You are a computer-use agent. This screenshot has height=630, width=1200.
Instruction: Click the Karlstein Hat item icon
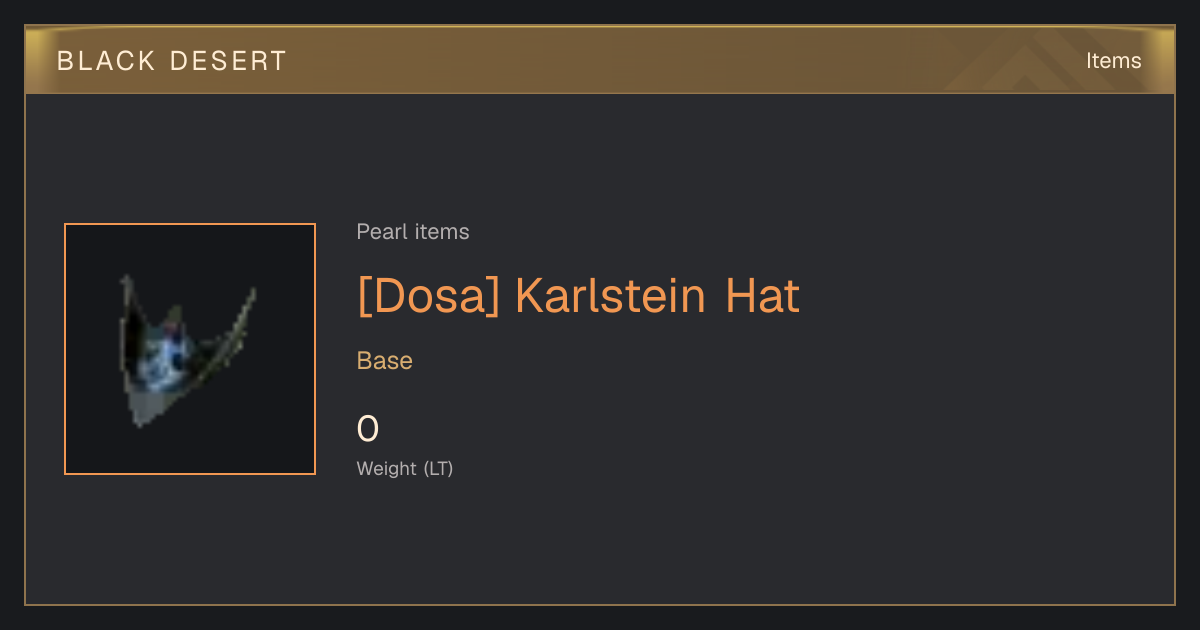point(190,349)
